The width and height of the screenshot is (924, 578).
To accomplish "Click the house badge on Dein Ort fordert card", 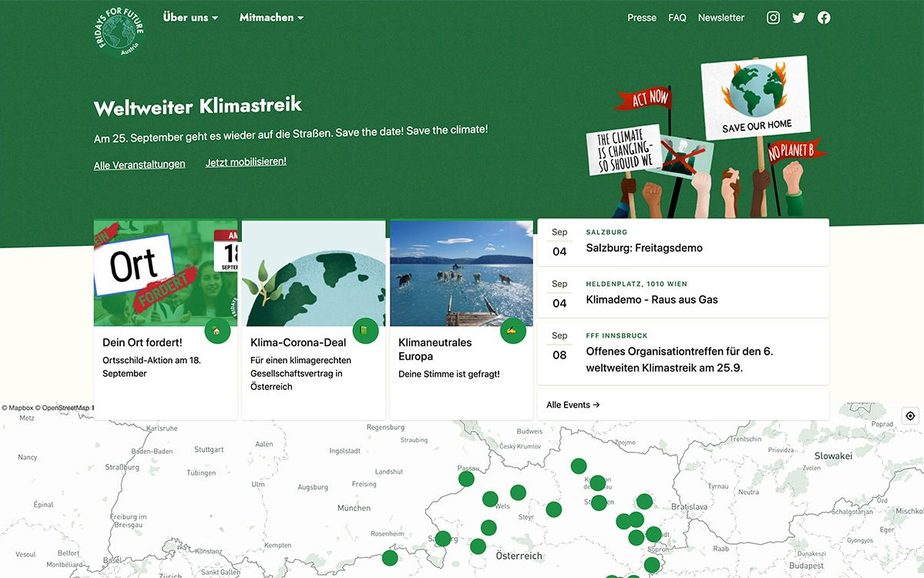I will point(218,331).
